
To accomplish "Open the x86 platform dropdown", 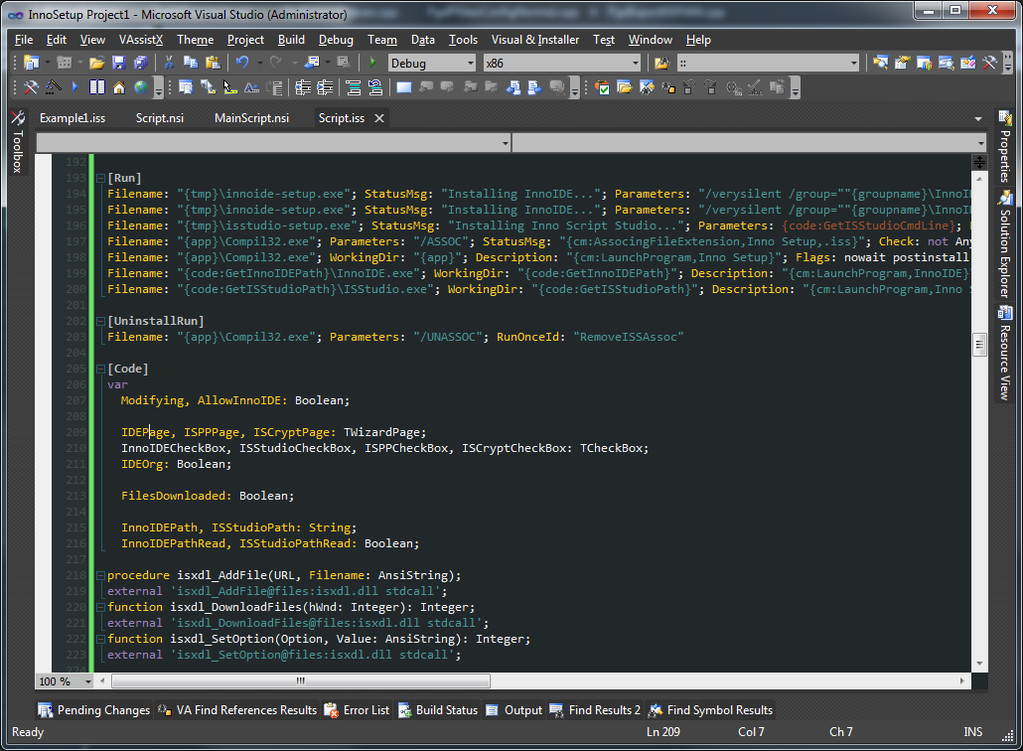I will tap(635, 63).
